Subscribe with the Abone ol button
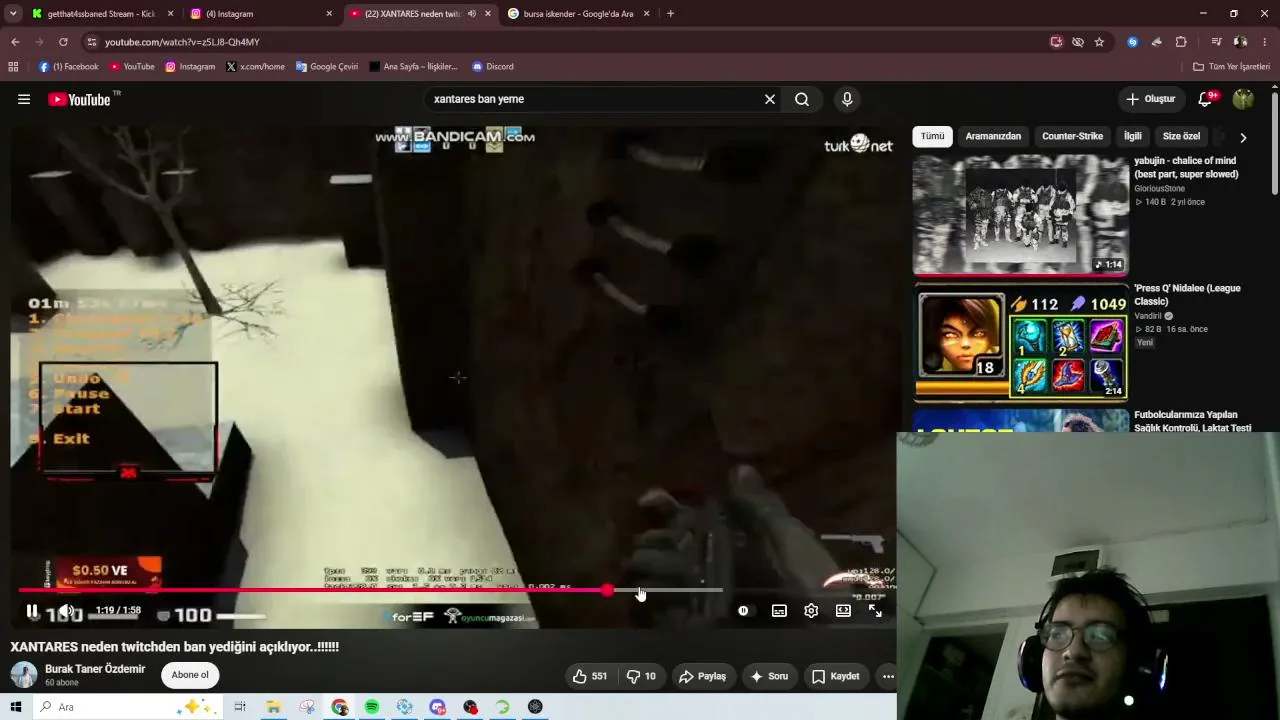Image resolution: width=1280 pixels, height=720 pixels. point(190,675)
